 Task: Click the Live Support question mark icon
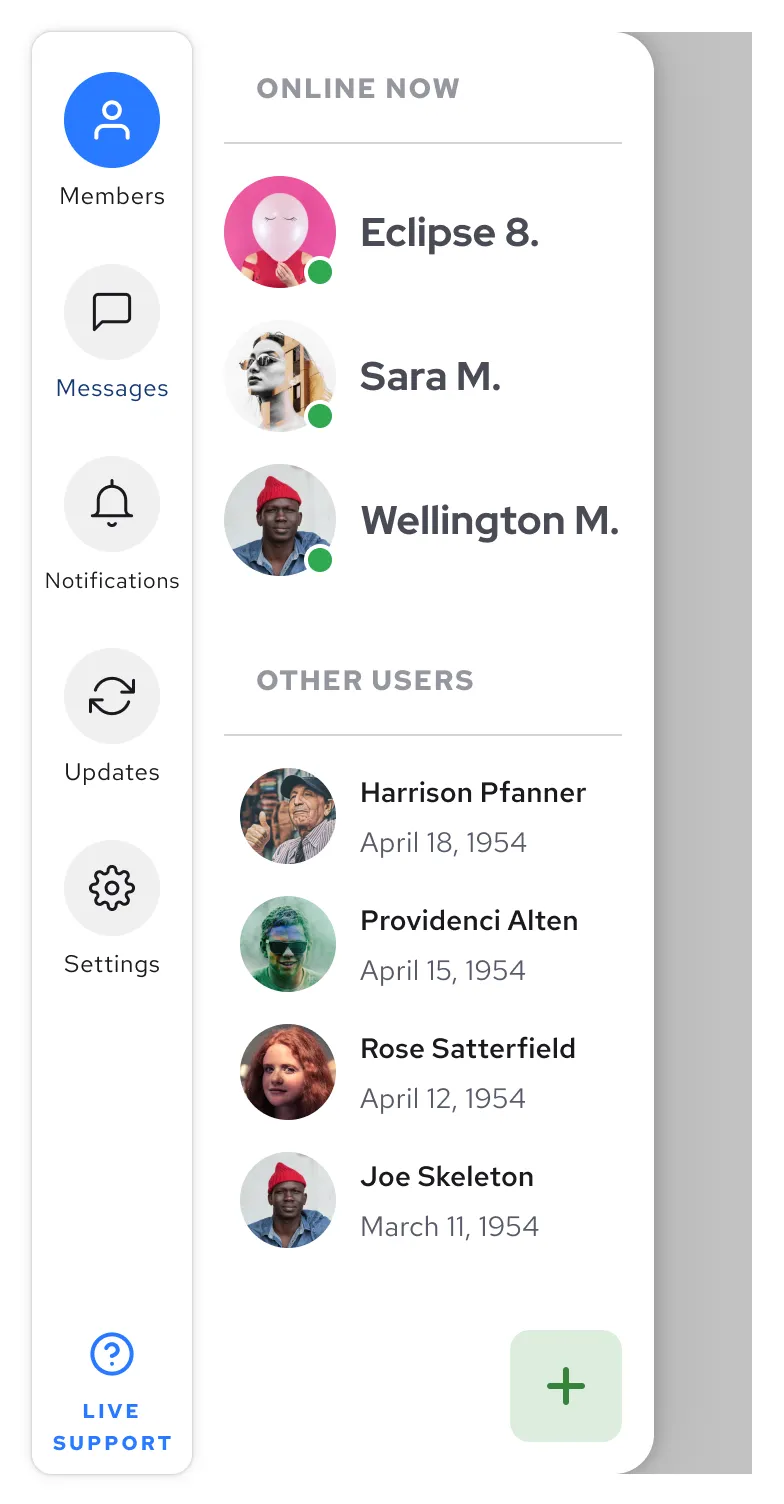pos(112,1354)
